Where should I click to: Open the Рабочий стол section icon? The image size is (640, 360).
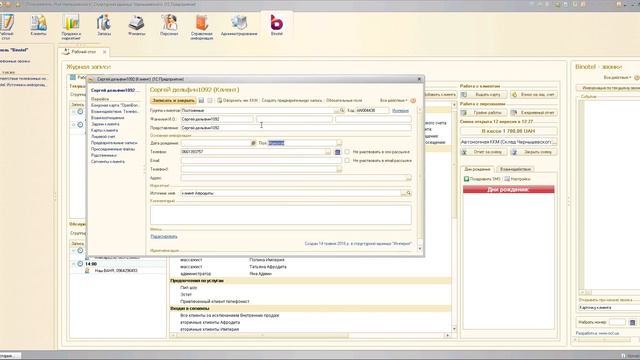pos(7,27)
